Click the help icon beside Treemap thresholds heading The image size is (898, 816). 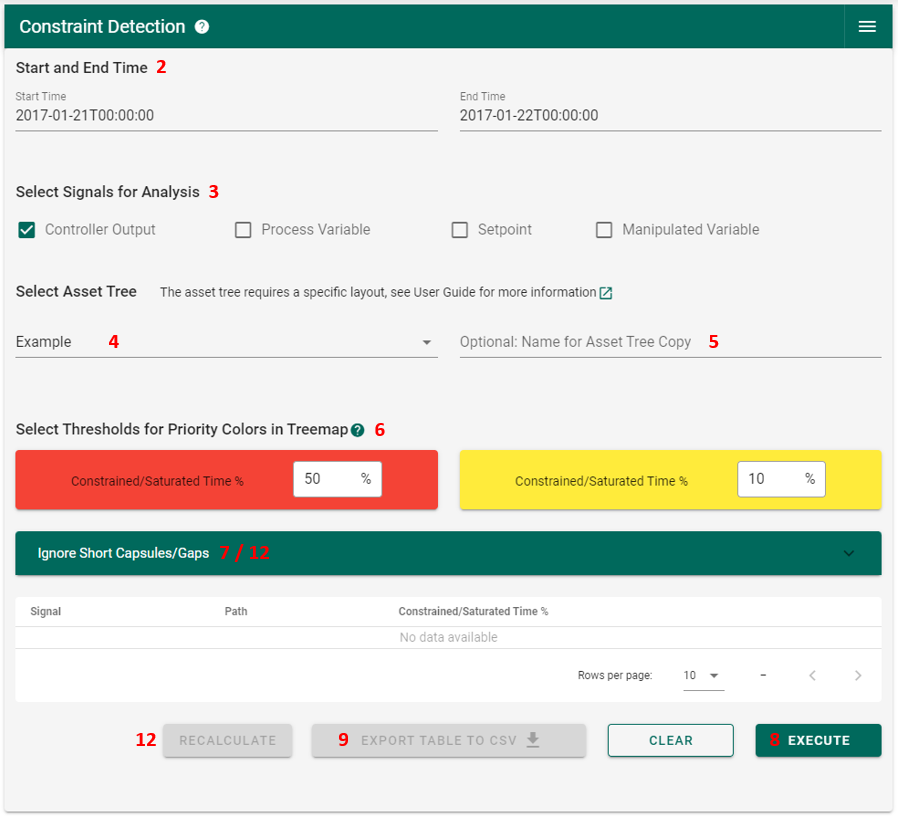tap(357, 430)
